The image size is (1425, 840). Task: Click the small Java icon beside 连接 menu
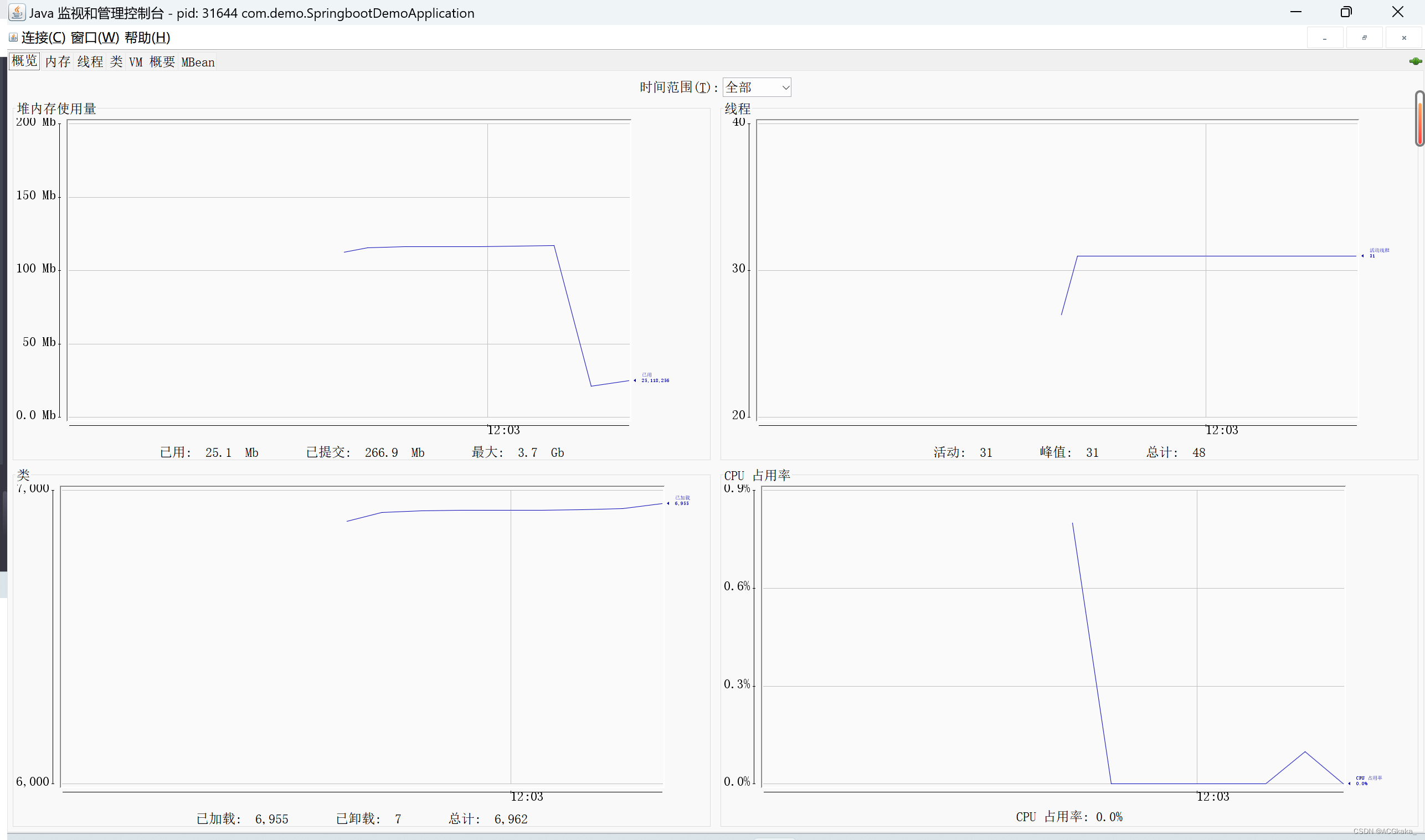13,37
